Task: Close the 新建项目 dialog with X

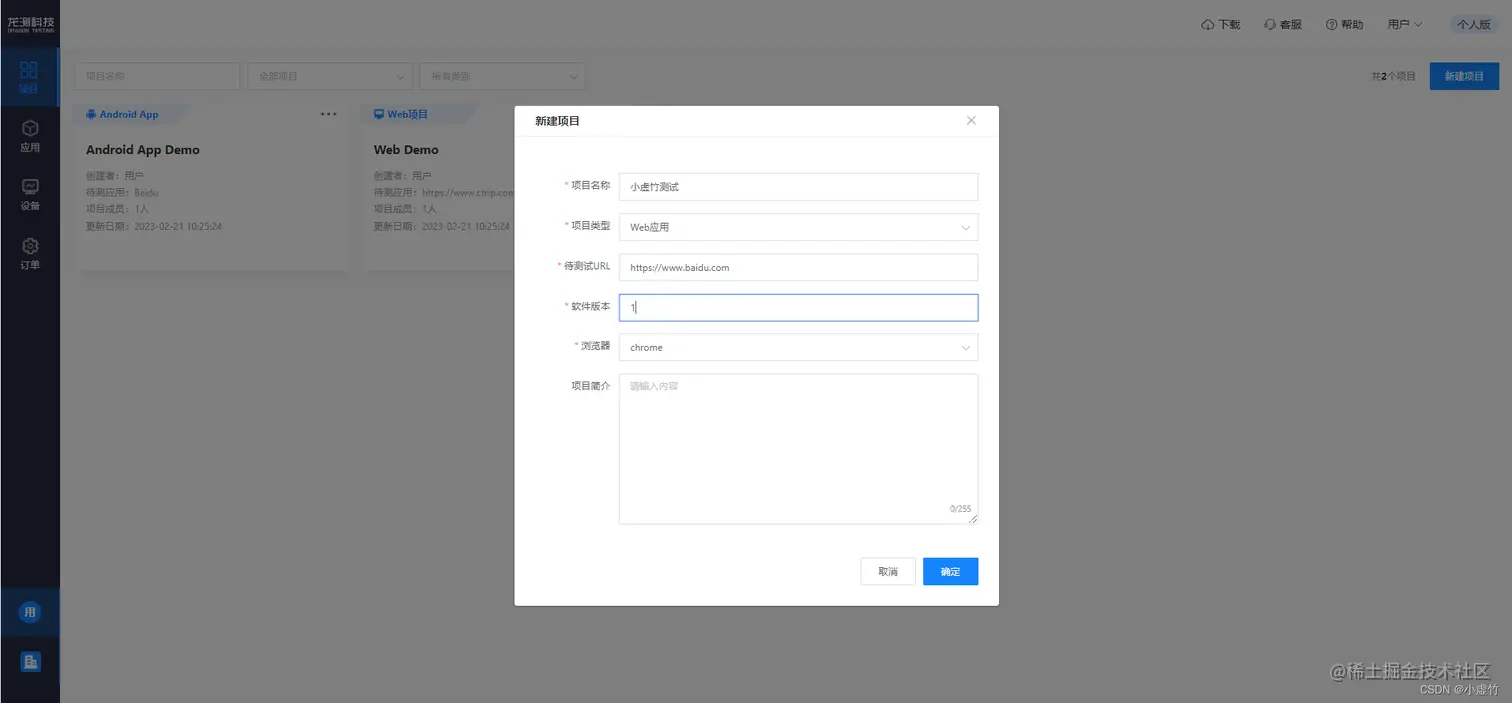Action: [x=971, y=120]
